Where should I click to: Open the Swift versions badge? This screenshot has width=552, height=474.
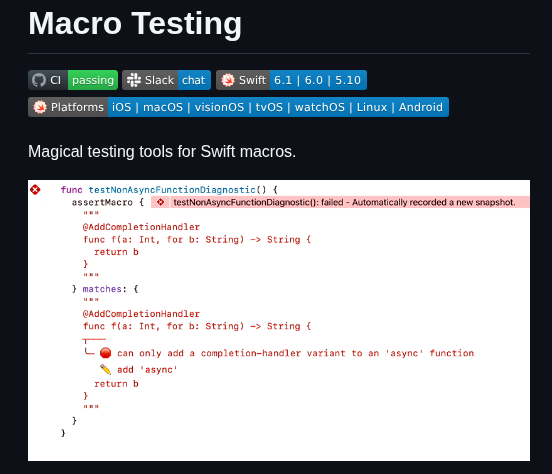click(x=291, y=80)
